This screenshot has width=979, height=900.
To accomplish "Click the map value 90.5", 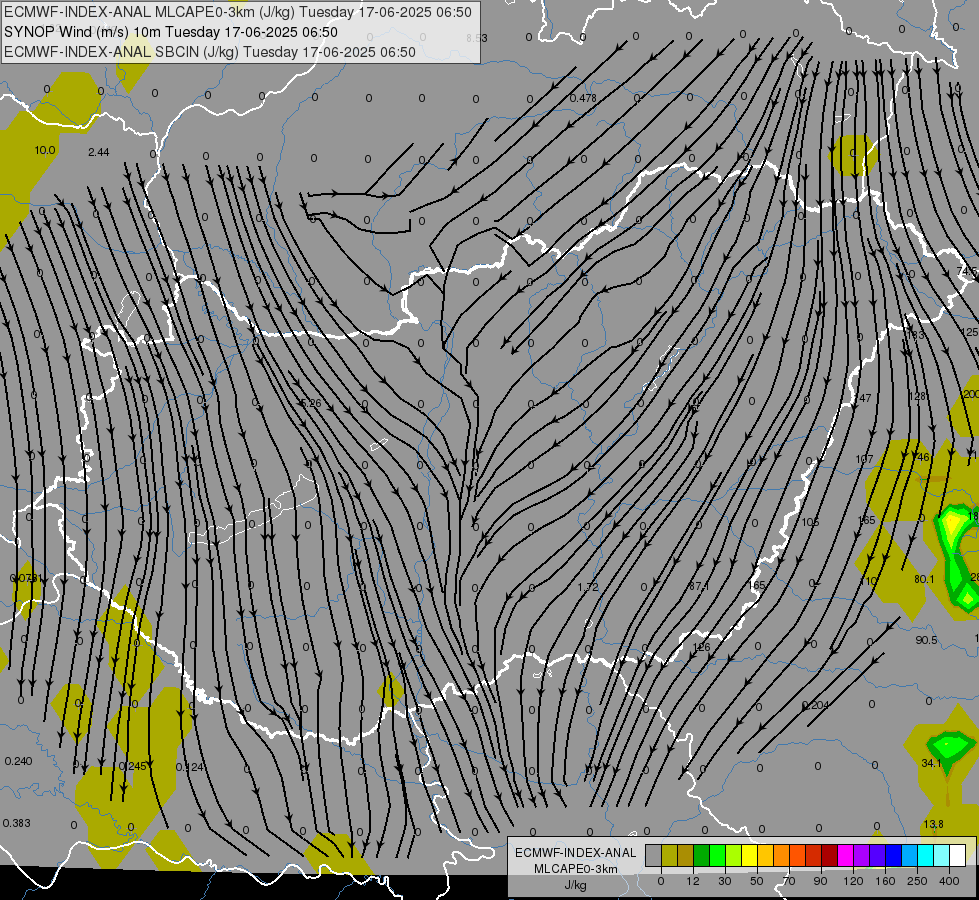I will (x=927, y=640).
